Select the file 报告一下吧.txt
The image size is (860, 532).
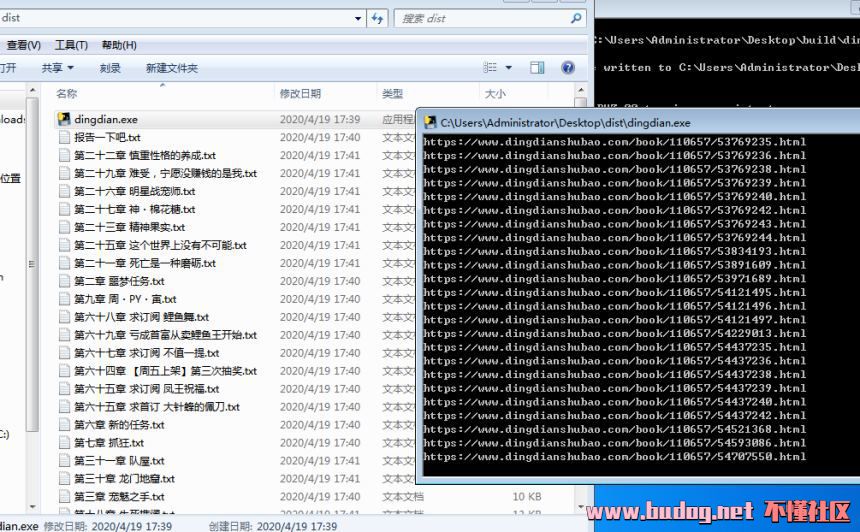point(108,137)
